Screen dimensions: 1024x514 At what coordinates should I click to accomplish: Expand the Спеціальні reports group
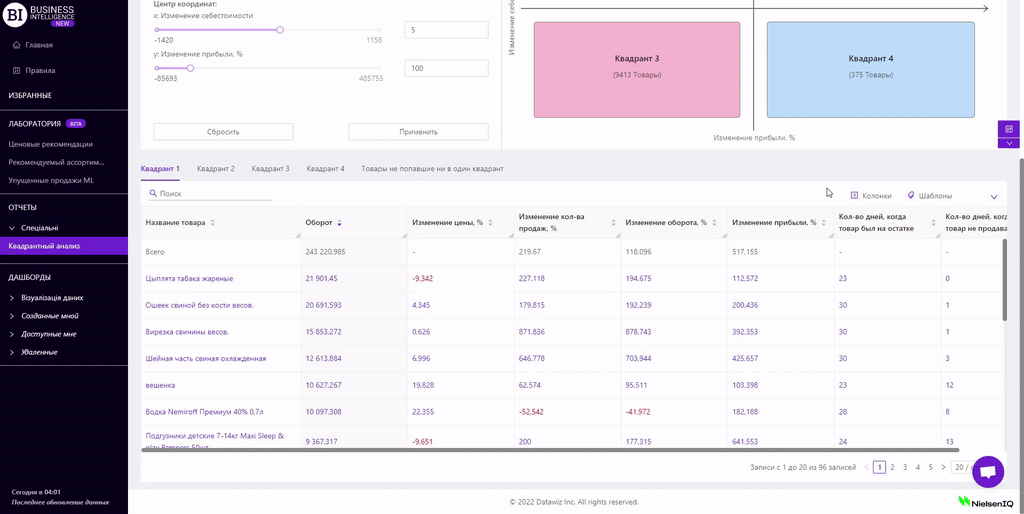[12, 228]
